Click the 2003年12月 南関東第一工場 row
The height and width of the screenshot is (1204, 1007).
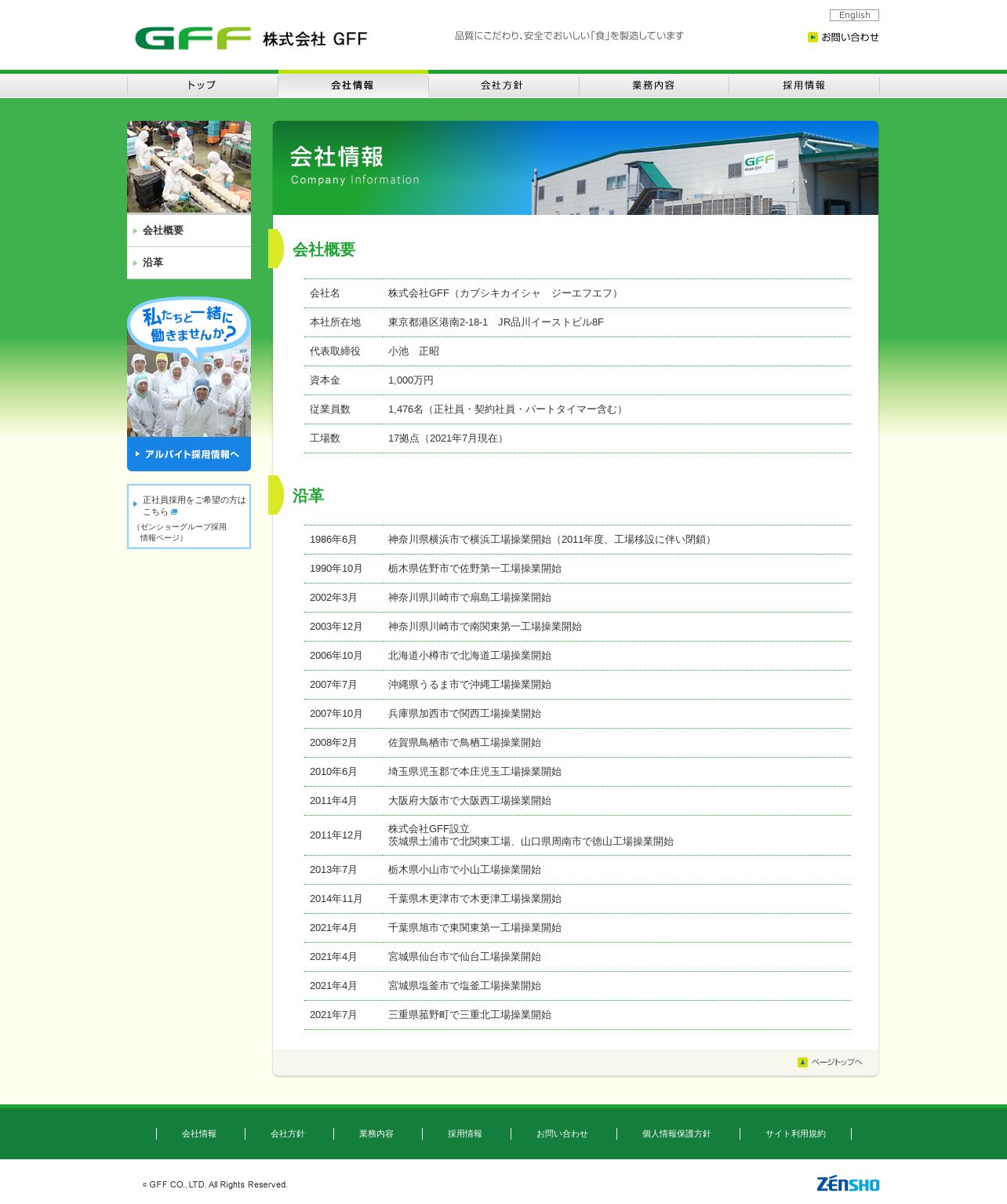click(577, 627)
